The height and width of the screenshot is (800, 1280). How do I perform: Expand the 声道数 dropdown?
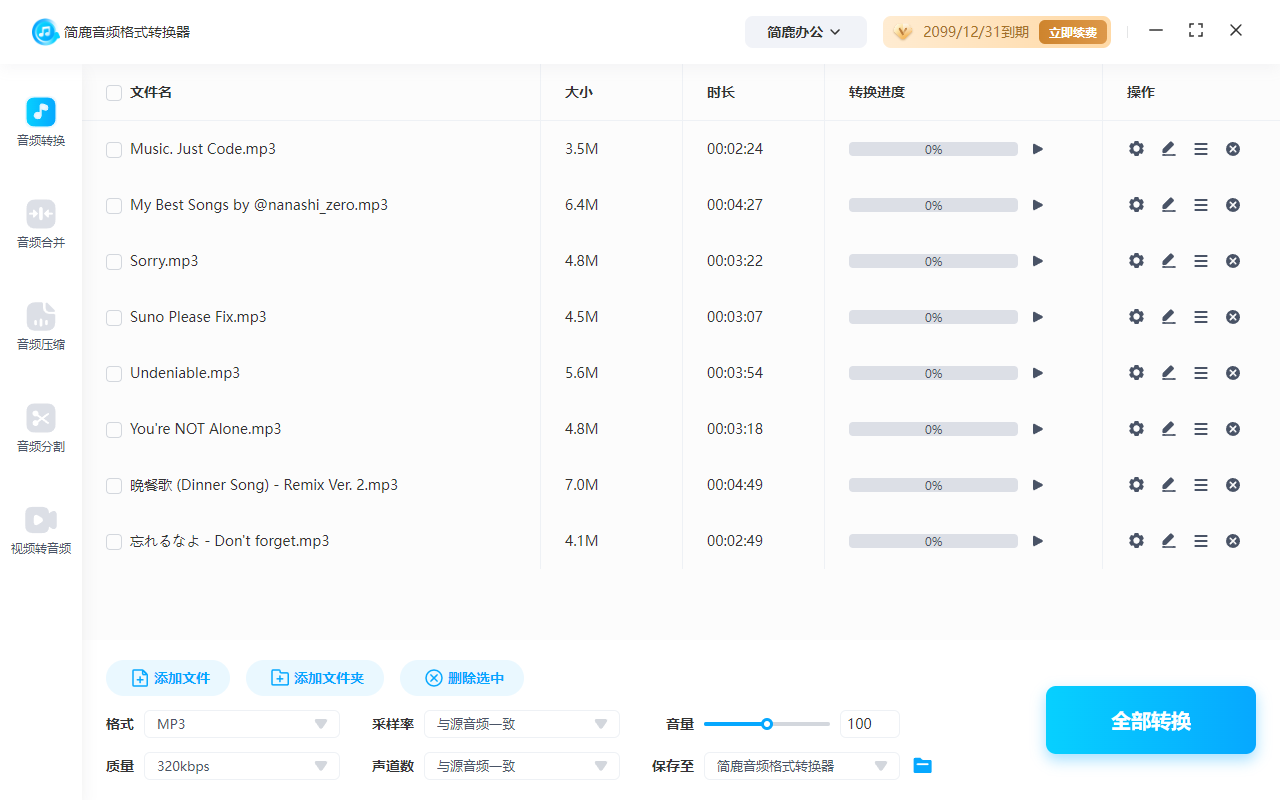522,766
